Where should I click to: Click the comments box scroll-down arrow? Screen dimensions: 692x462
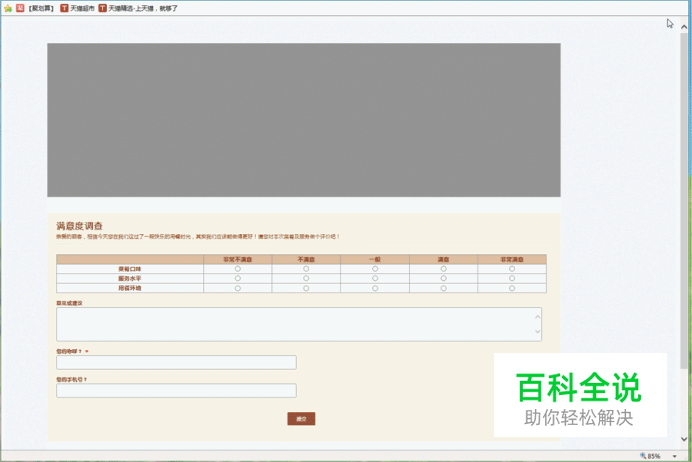538,331
